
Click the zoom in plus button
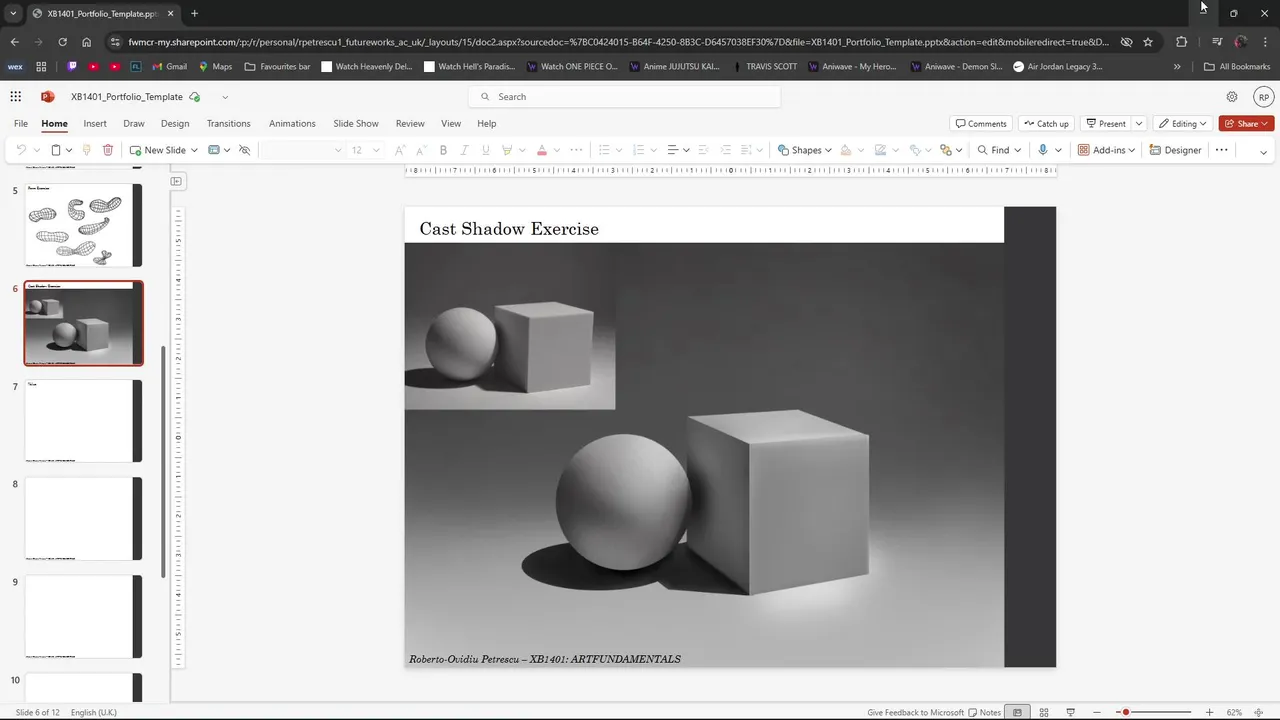[x=1209, y=712]
